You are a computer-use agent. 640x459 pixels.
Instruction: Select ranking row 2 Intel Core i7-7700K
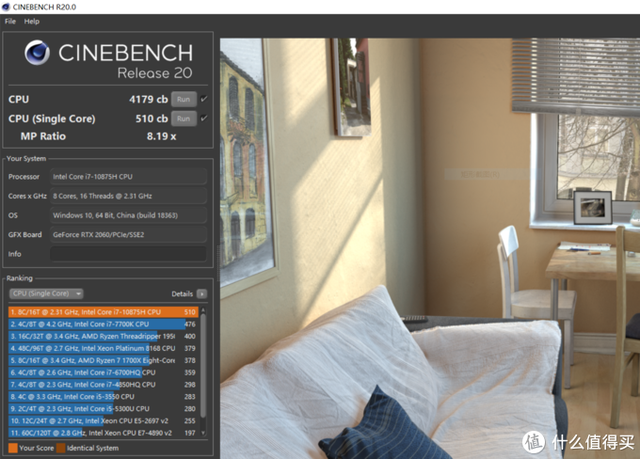tap(103, 324)
